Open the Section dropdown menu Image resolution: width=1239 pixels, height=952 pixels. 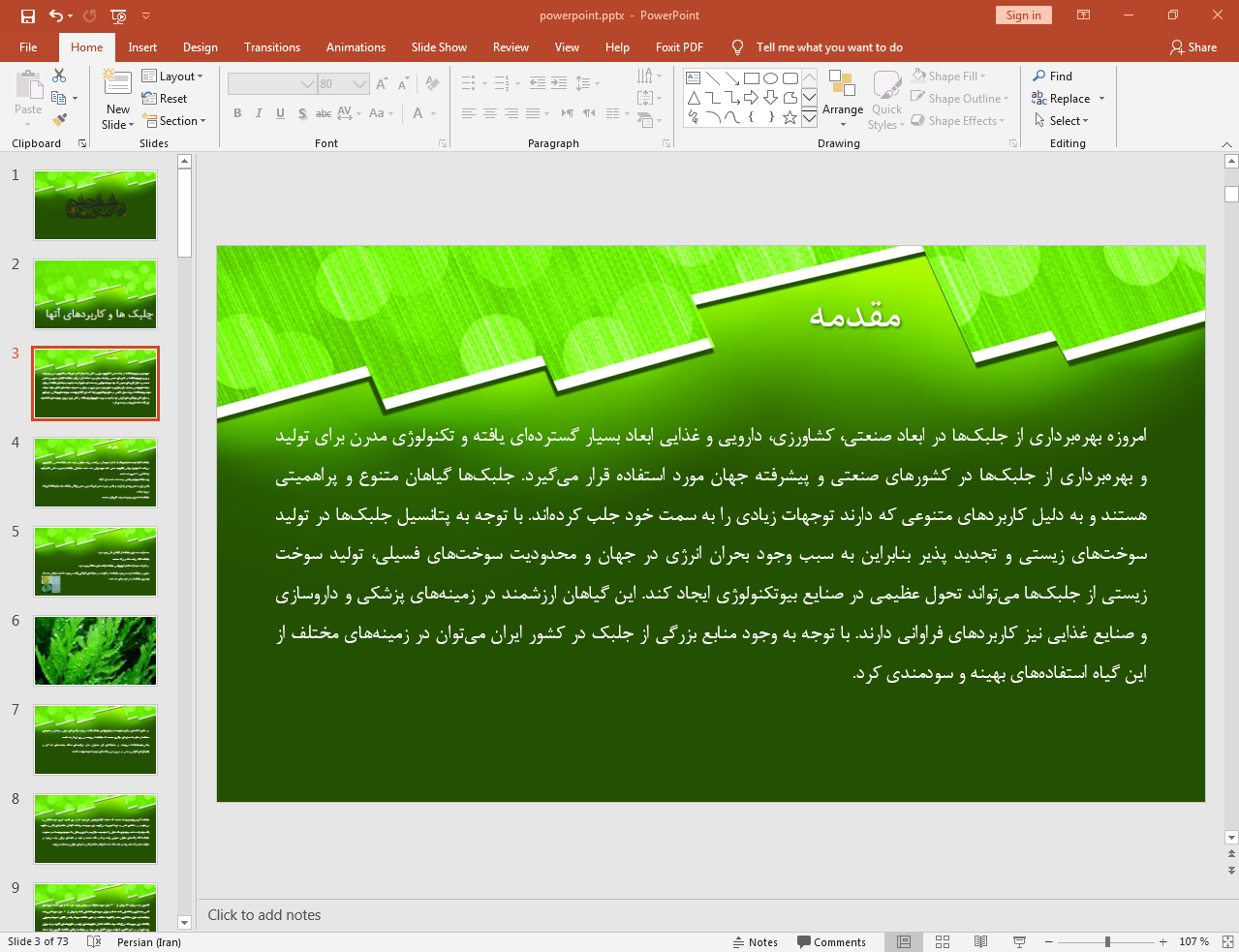(x=175, y=121)
